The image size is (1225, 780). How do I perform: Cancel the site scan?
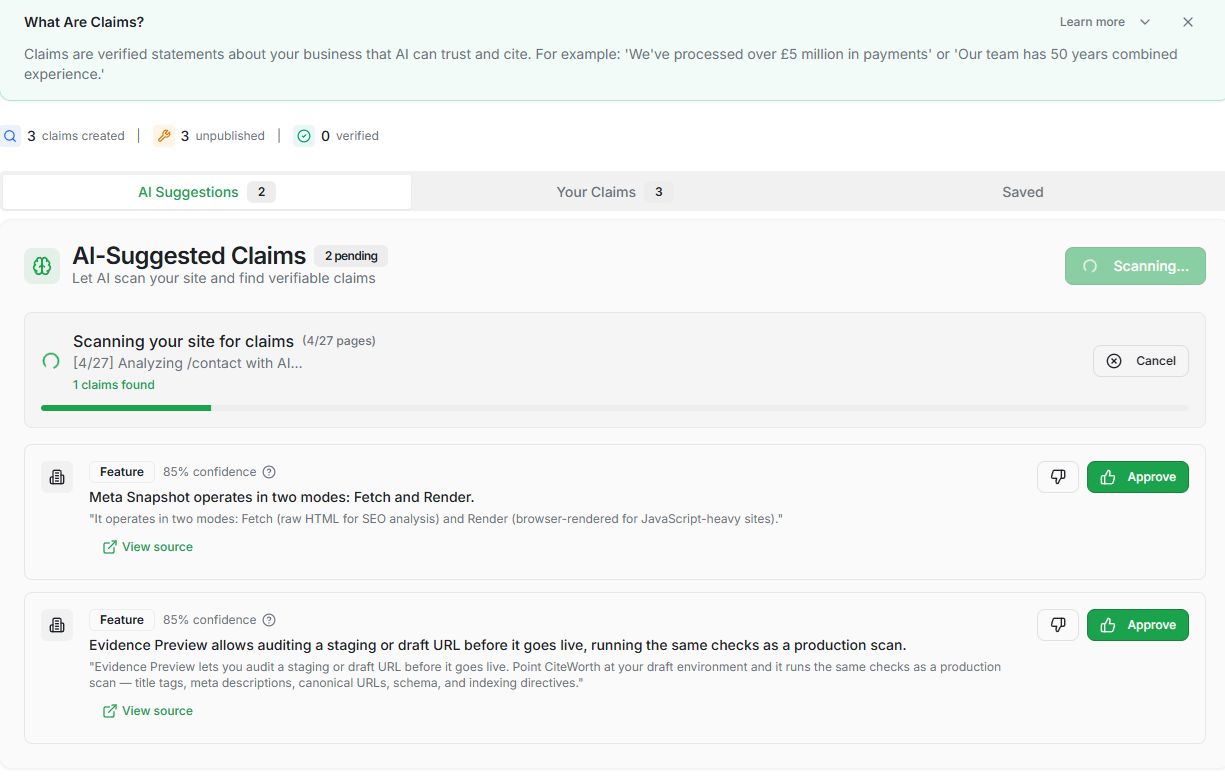(1140, 361)
